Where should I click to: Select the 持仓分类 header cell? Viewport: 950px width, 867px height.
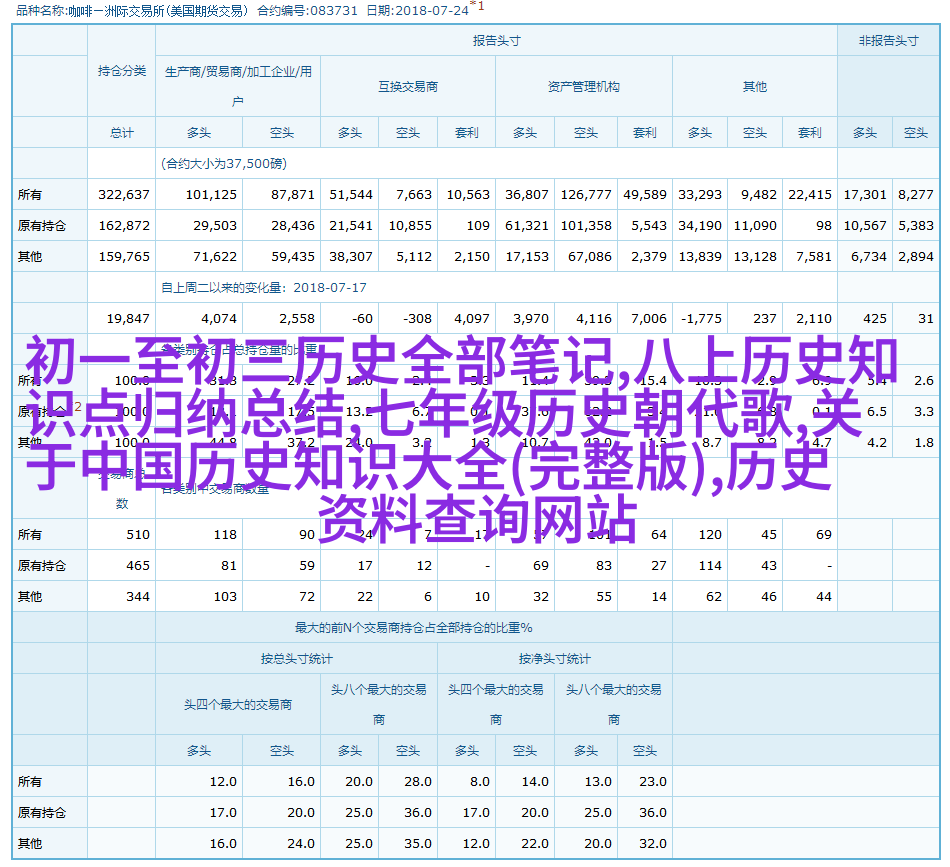(122, 71)
